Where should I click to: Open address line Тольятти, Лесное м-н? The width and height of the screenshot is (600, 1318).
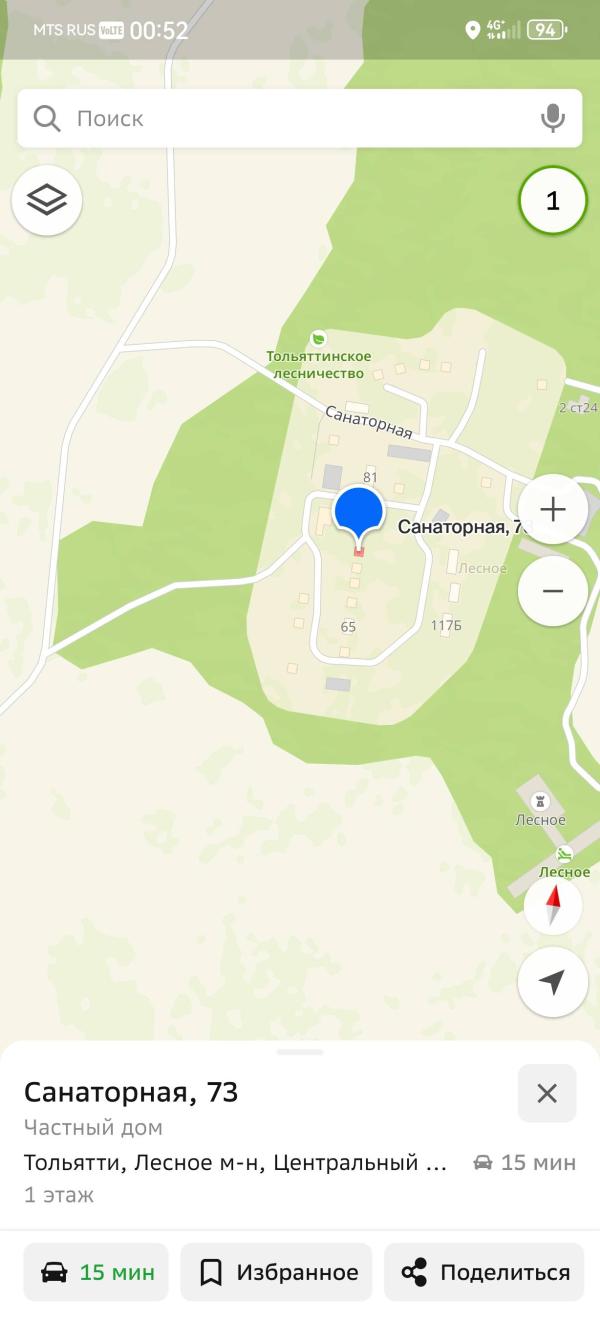235,1163
